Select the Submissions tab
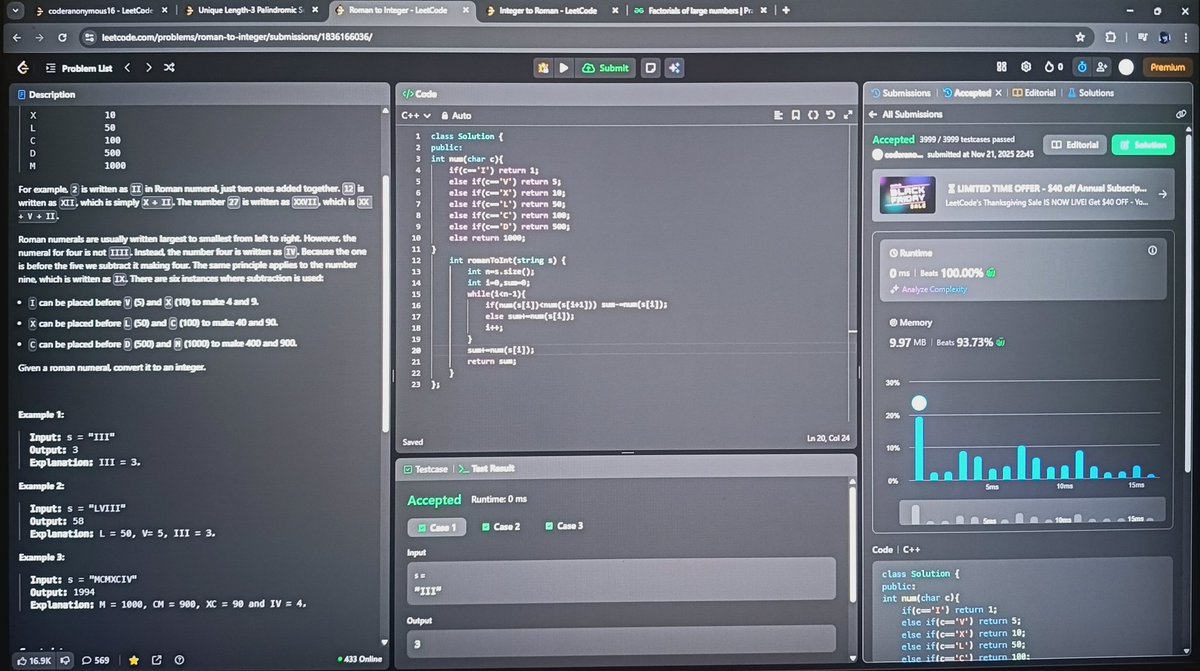 point(901,93)
